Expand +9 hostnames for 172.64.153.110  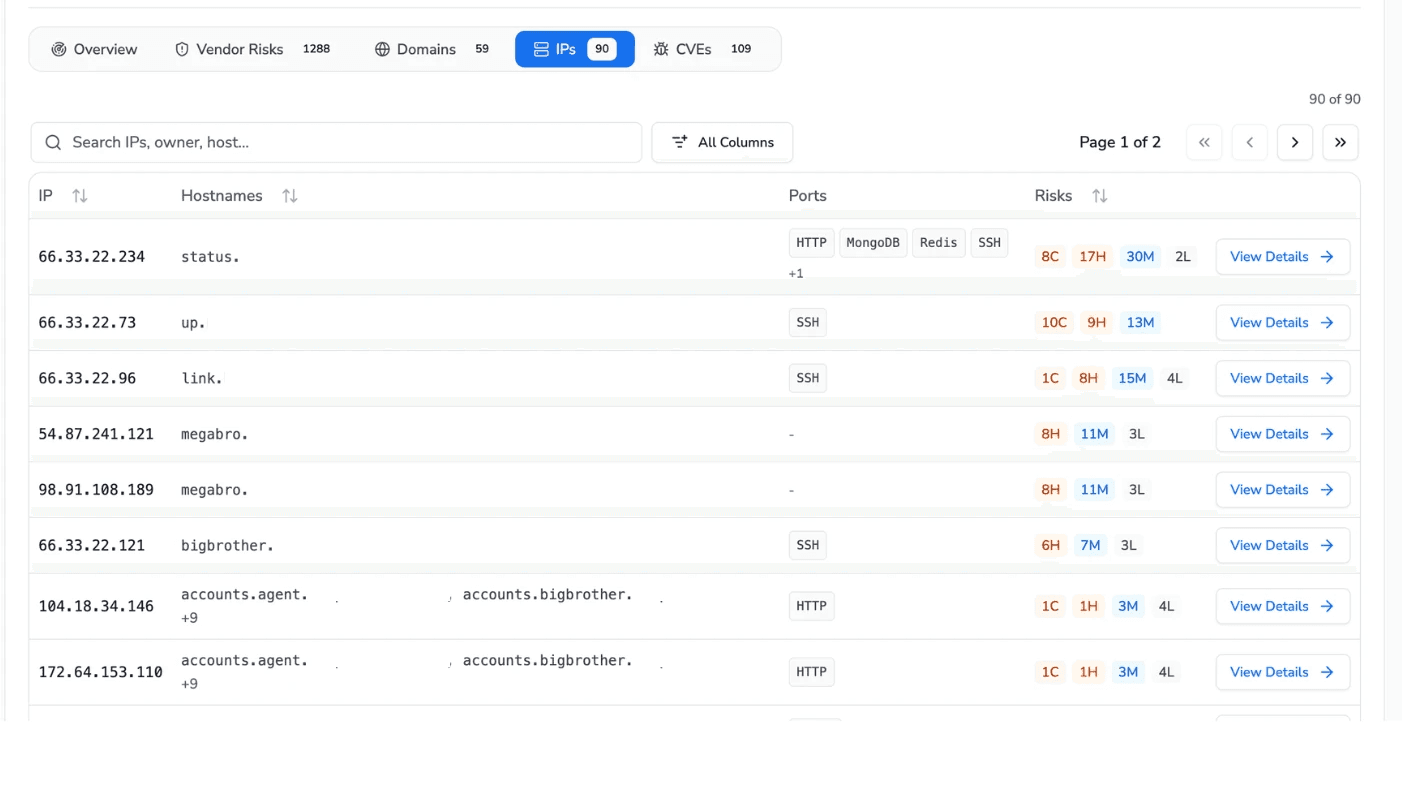pyautogui.click(x=189, y=684)
